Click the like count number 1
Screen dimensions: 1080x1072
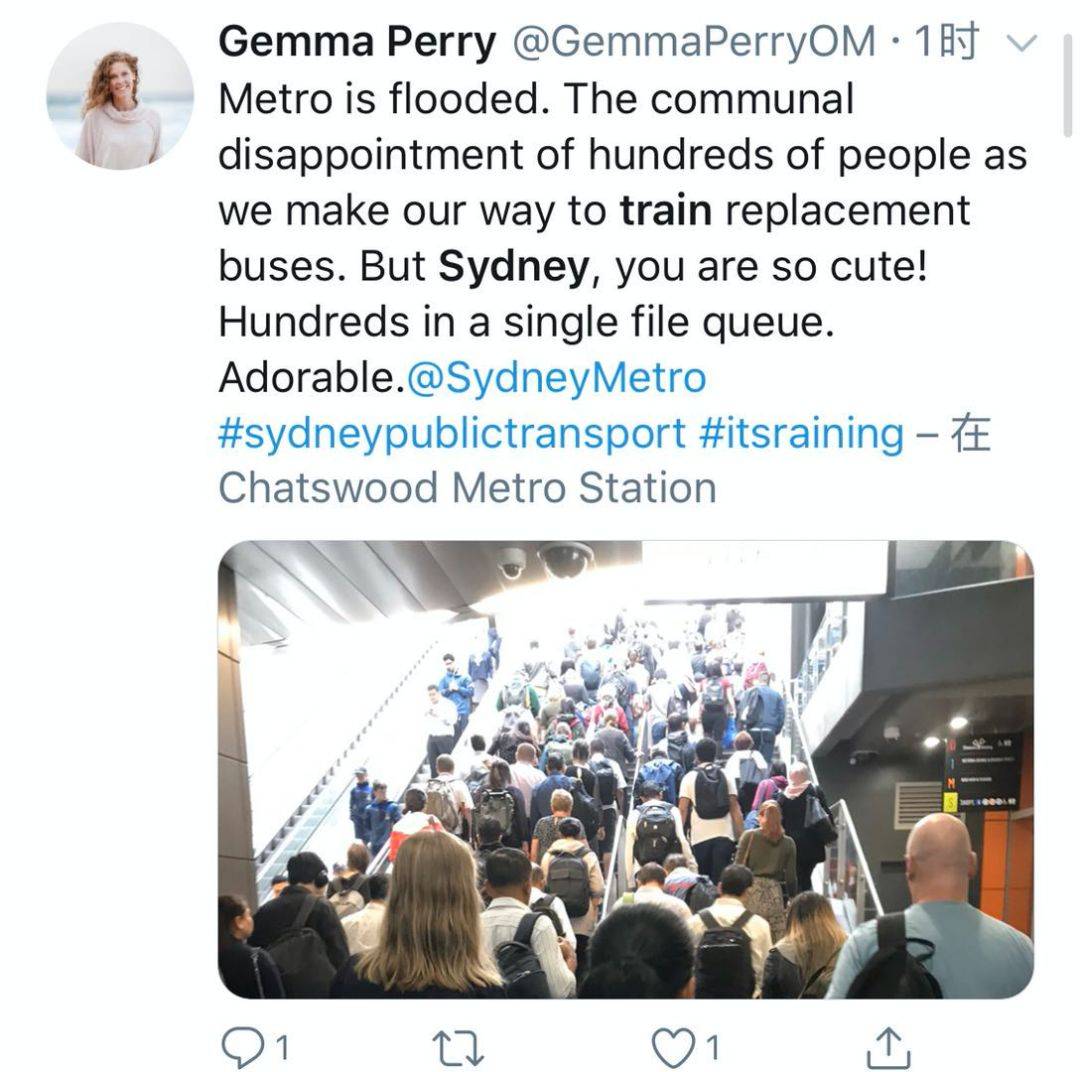tap(713, 1049)
